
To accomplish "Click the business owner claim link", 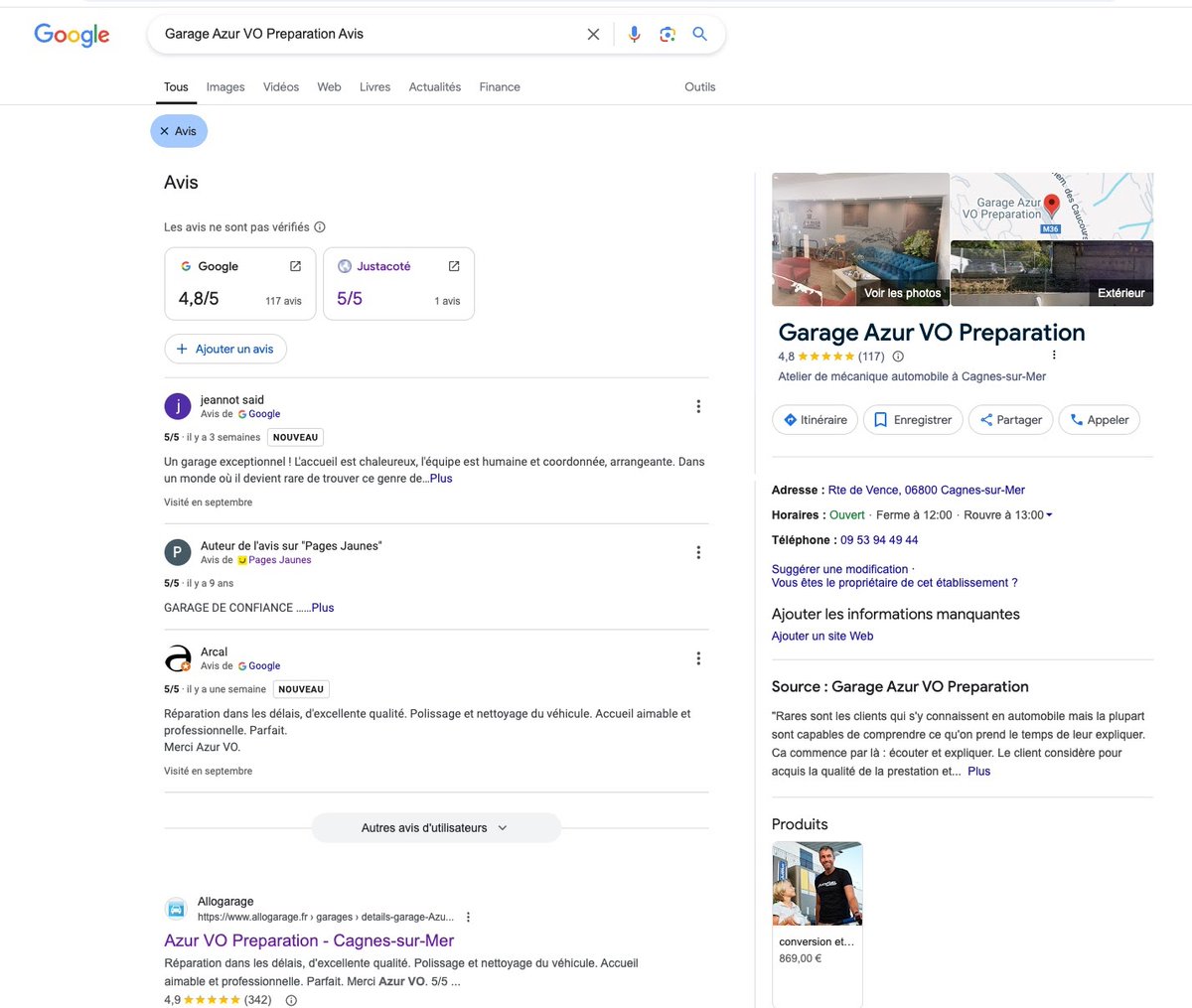I will click(894, 583).
